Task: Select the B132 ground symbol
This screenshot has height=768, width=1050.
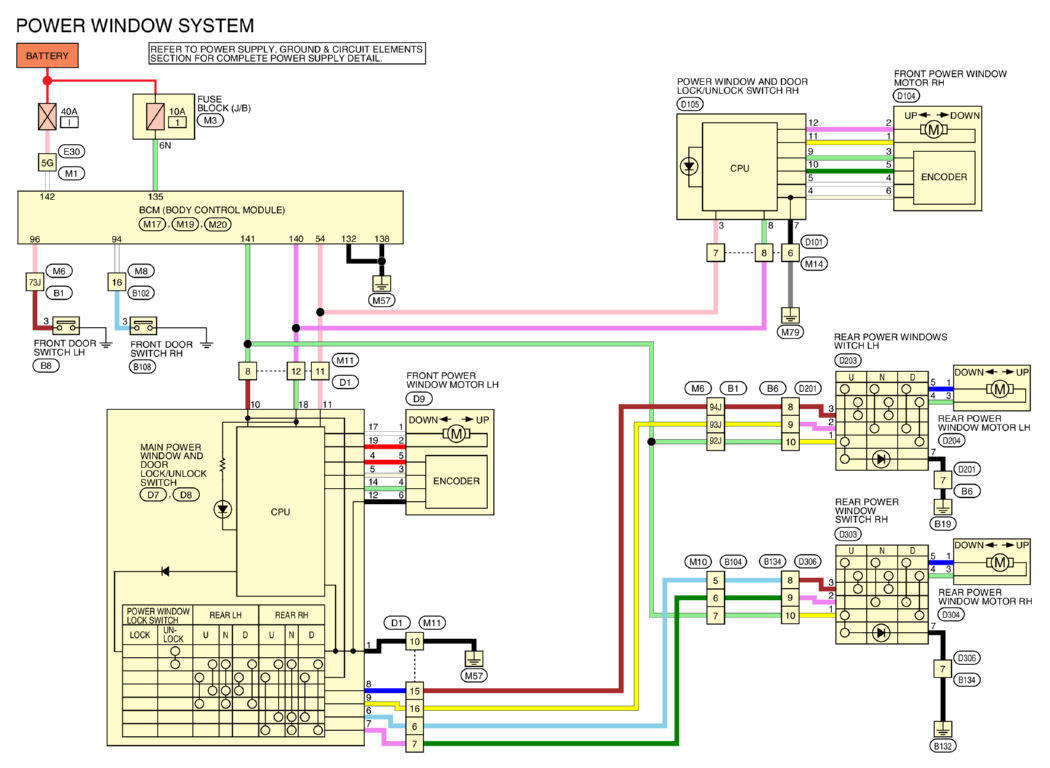Action: (942, 730)
